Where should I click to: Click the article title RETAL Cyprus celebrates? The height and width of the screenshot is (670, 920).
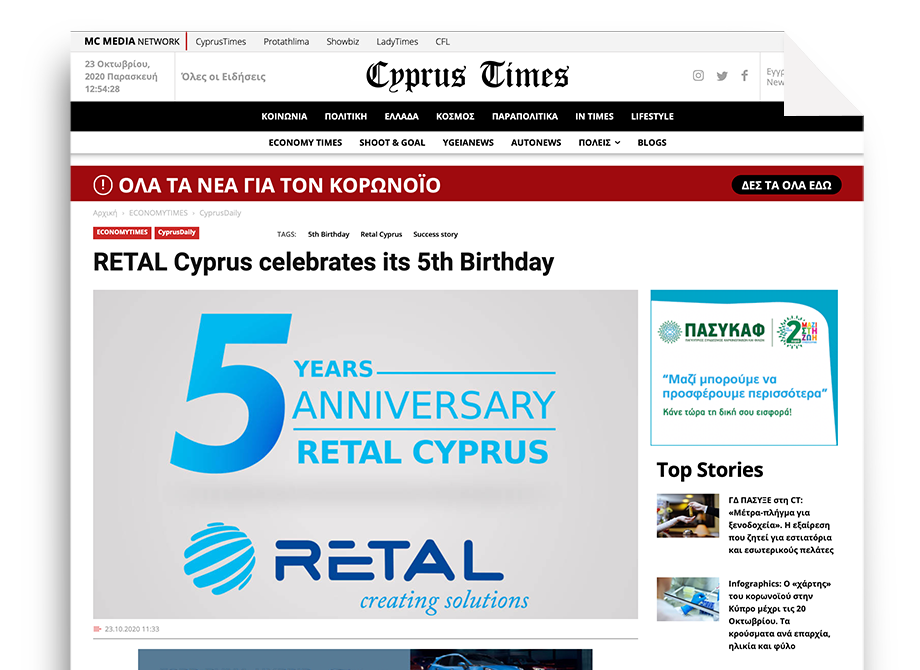[x=323, y=262]
